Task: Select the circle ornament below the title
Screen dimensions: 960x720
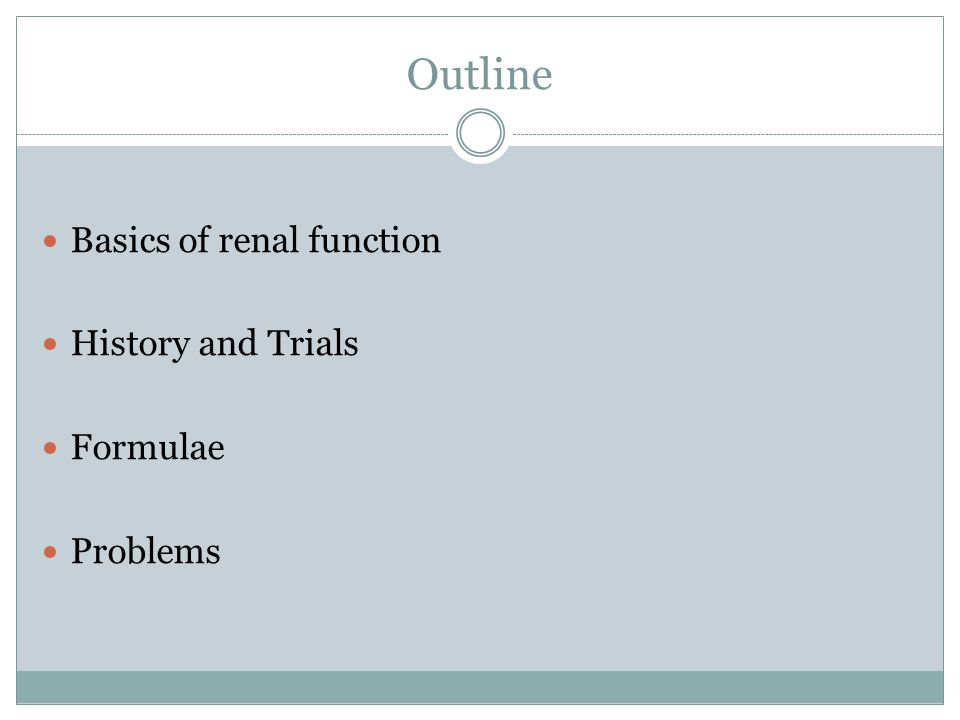Action: tap(481, 133)
